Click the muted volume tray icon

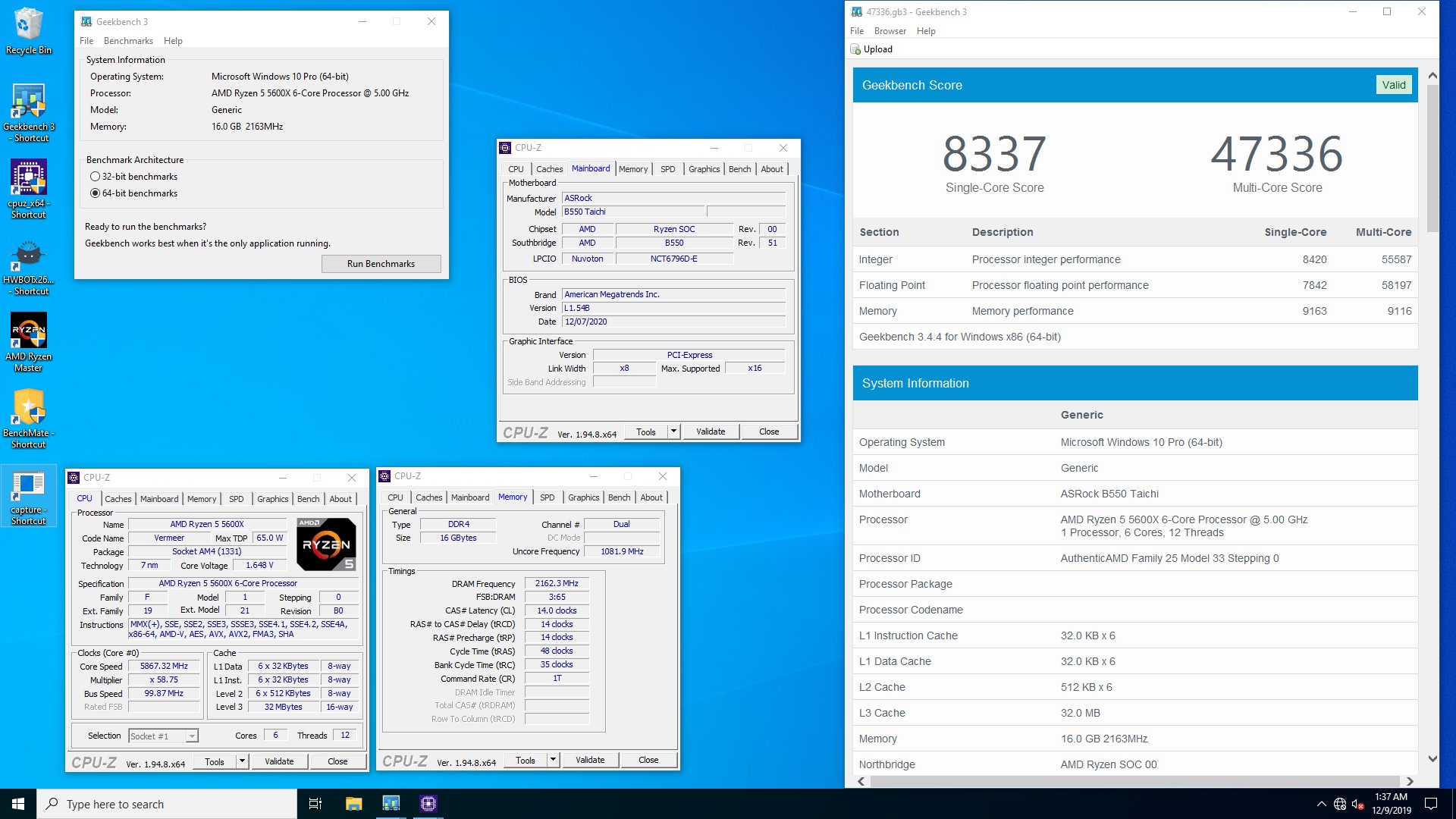click(1358, 804)
